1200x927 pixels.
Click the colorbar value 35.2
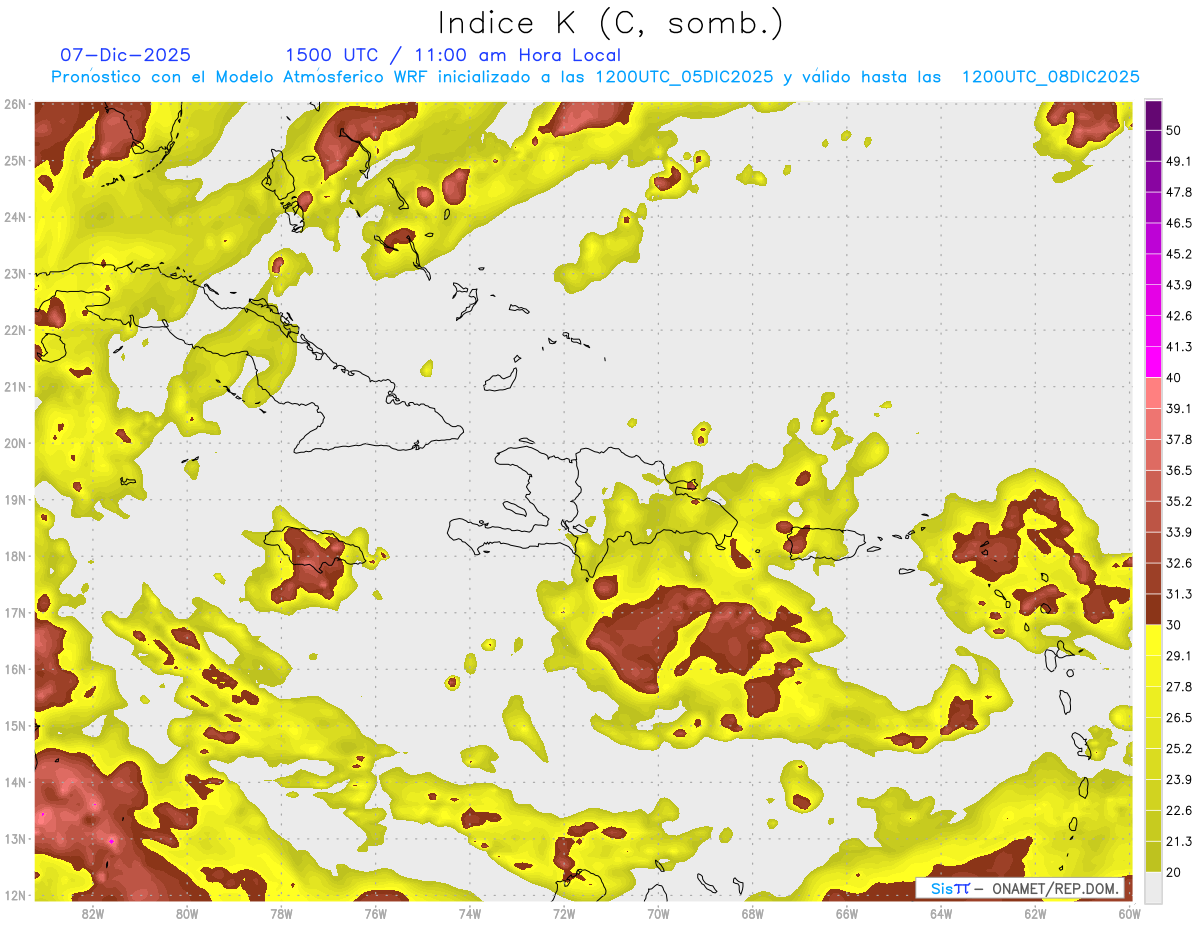pyautogui.click(x=1179, y=501)
